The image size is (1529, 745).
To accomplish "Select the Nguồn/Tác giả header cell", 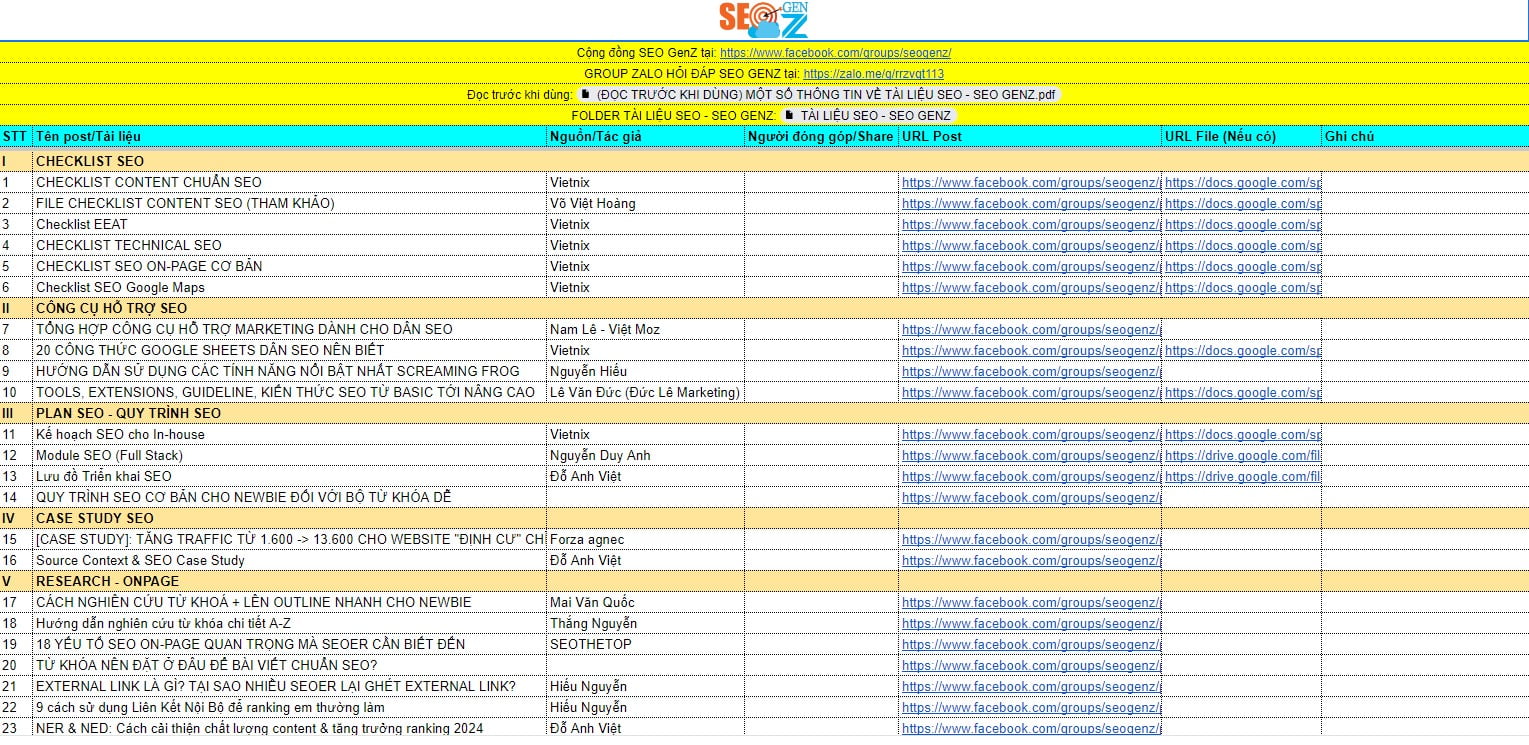I will tap(645, 137).
